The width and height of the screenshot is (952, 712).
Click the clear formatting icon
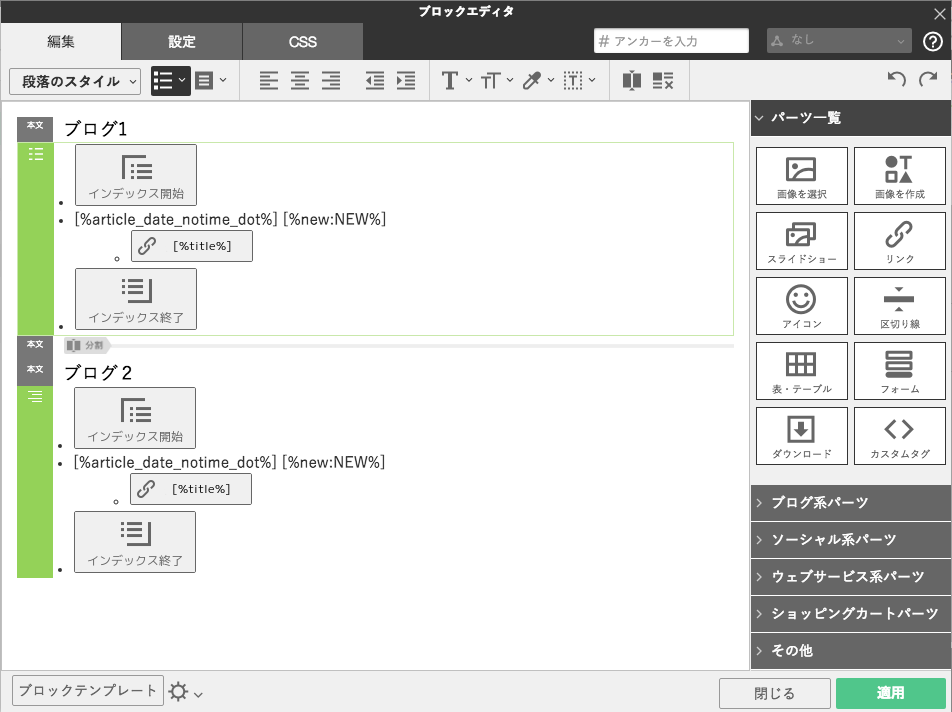pyautogui.click(x=663, y=80)
